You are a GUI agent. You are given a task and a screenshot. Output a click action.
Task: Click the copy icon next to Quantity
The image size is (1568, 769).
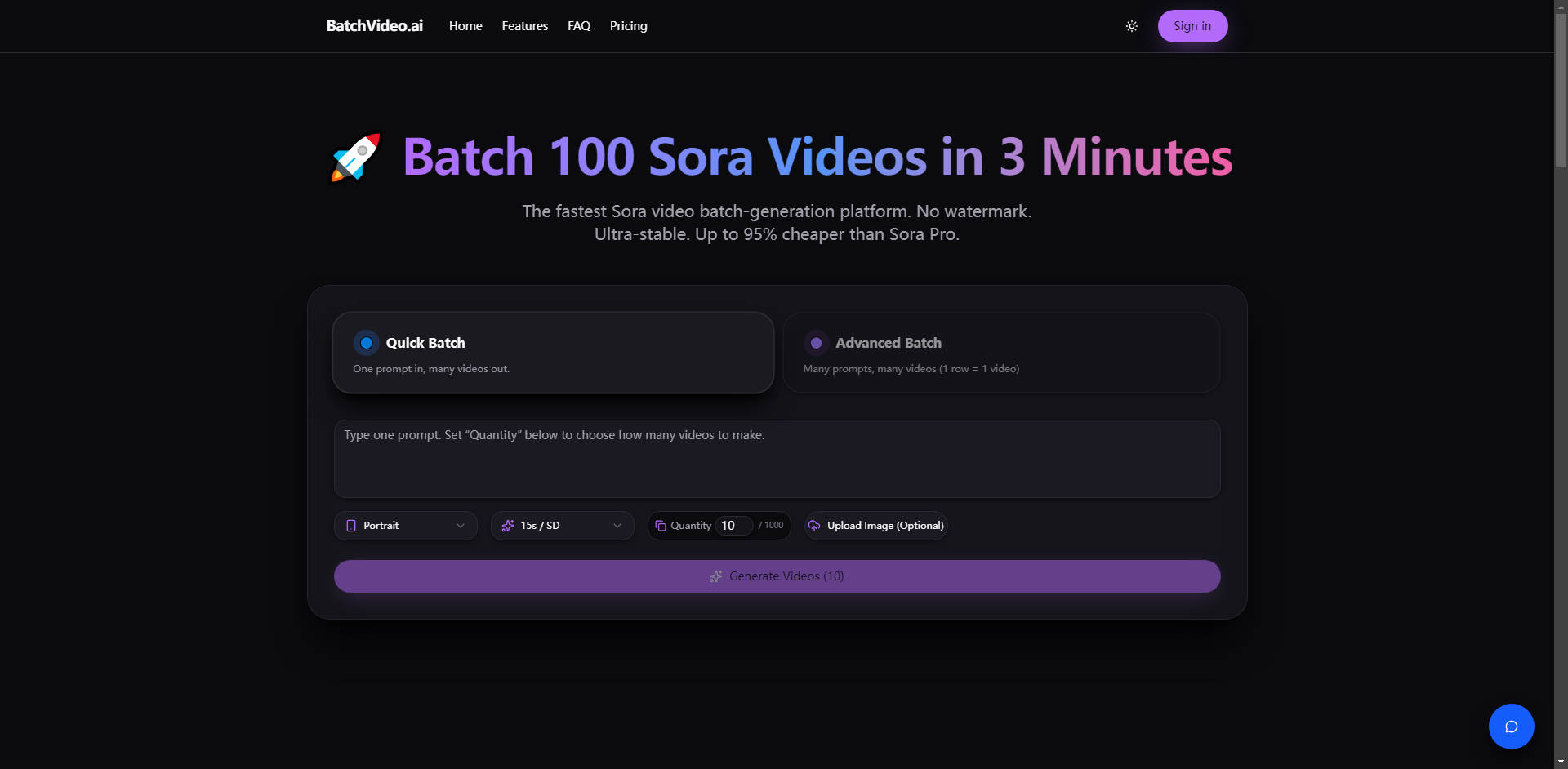[661, 526]
